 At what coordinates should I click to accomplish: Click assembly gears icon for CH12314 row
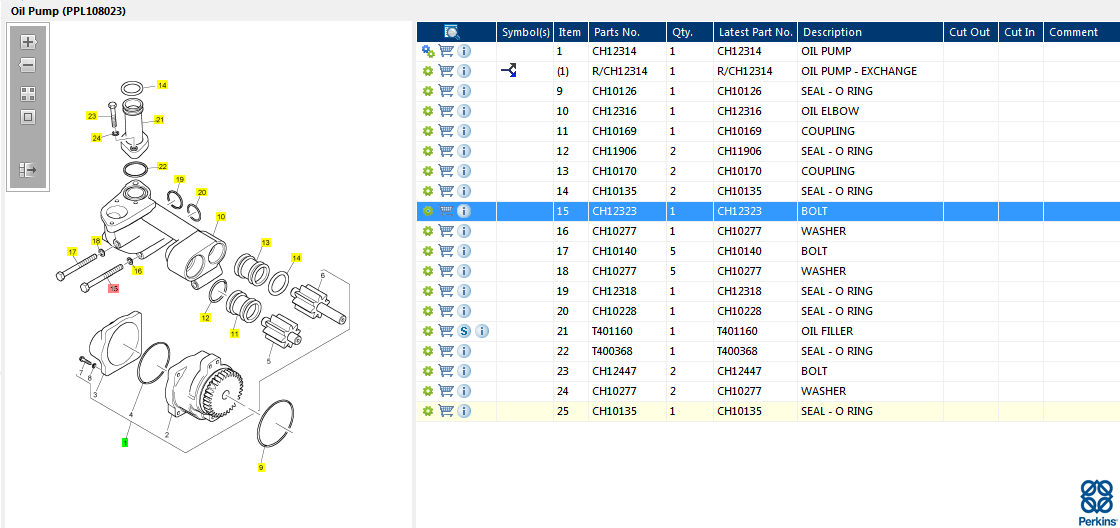428,51
